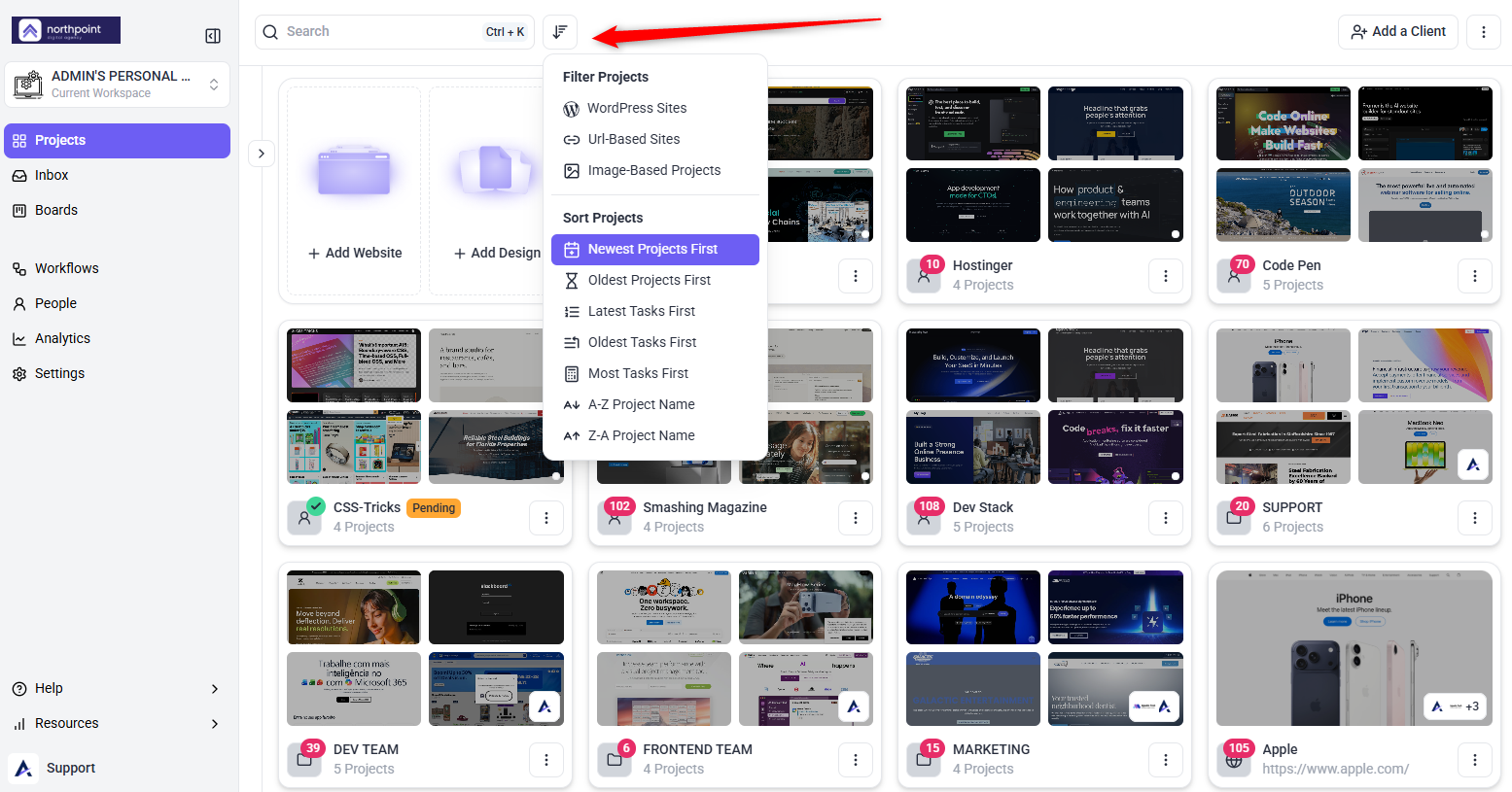Open the top-right three-dot menu

(x=1484, y=32)
